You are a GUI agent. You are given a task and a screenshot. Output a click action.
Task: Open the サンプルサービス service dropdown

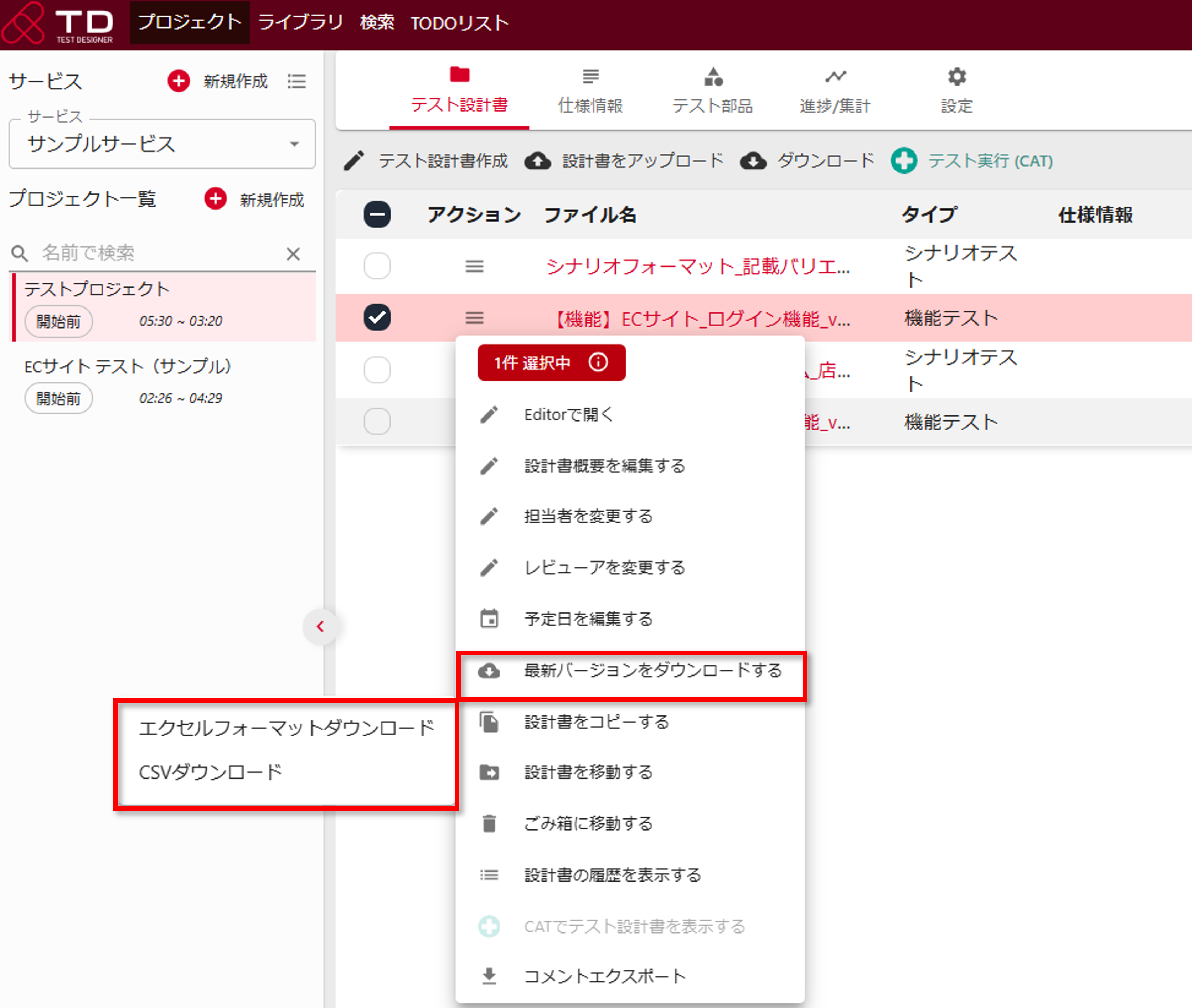pyautogui.click(x=162, y=144)
